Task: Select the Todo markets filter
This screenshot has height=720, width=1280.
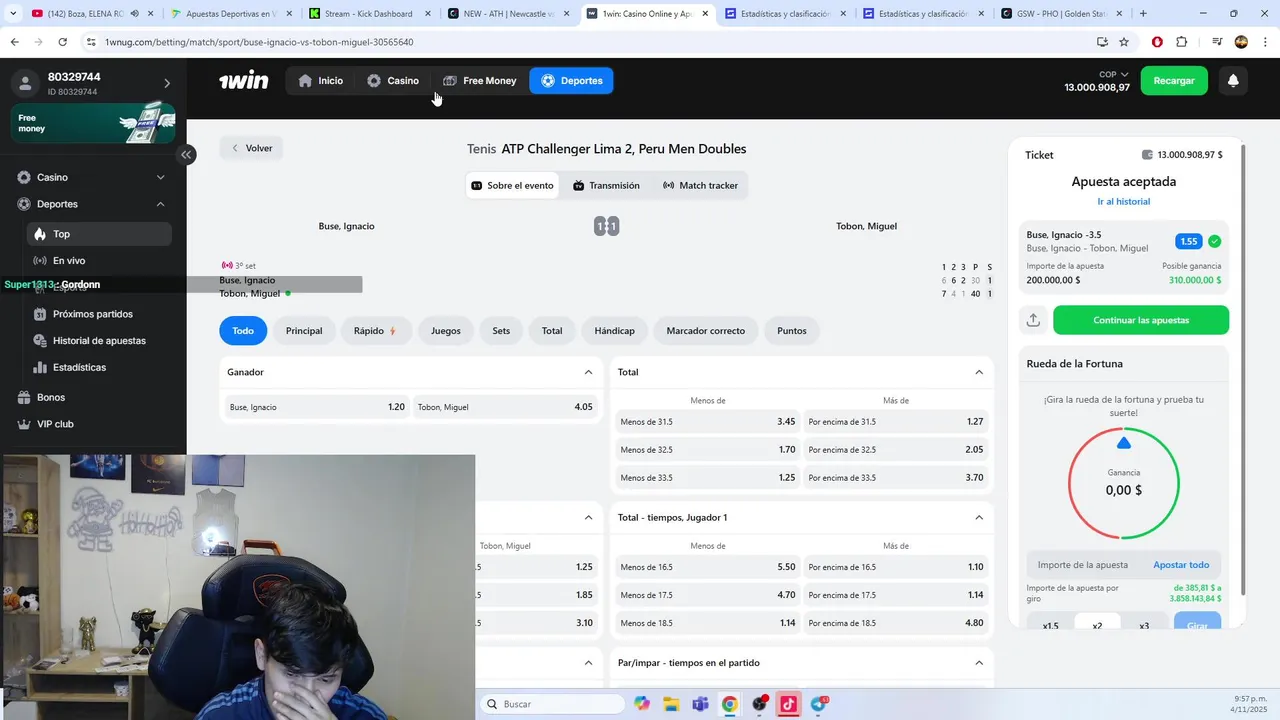Action: pos(243,331)
